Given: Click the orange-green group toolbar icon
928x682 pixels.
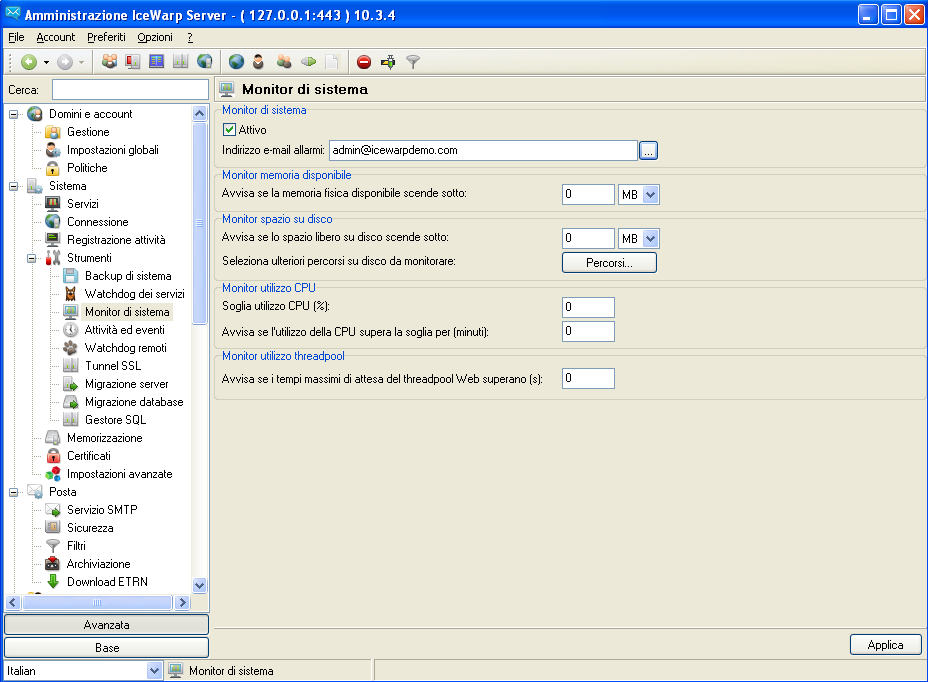Looking at the screenshot, I should pos(284,62).
